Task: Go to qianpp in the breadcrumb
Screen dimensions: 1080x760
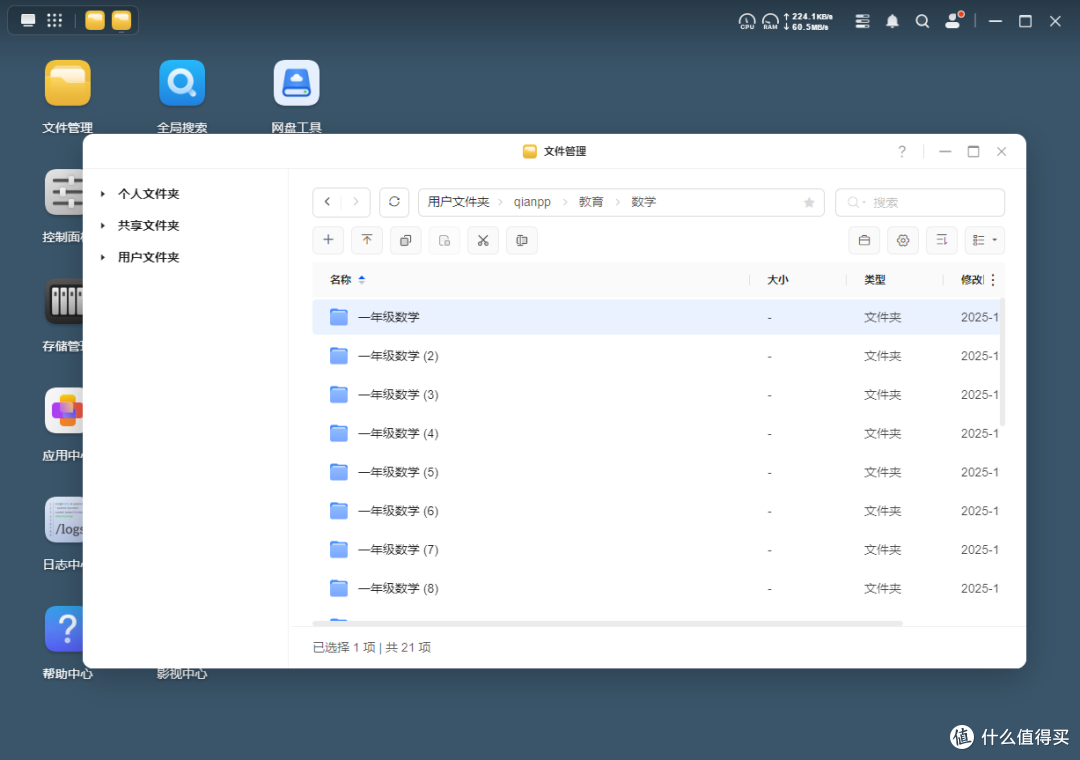Action: coord(532,202)
